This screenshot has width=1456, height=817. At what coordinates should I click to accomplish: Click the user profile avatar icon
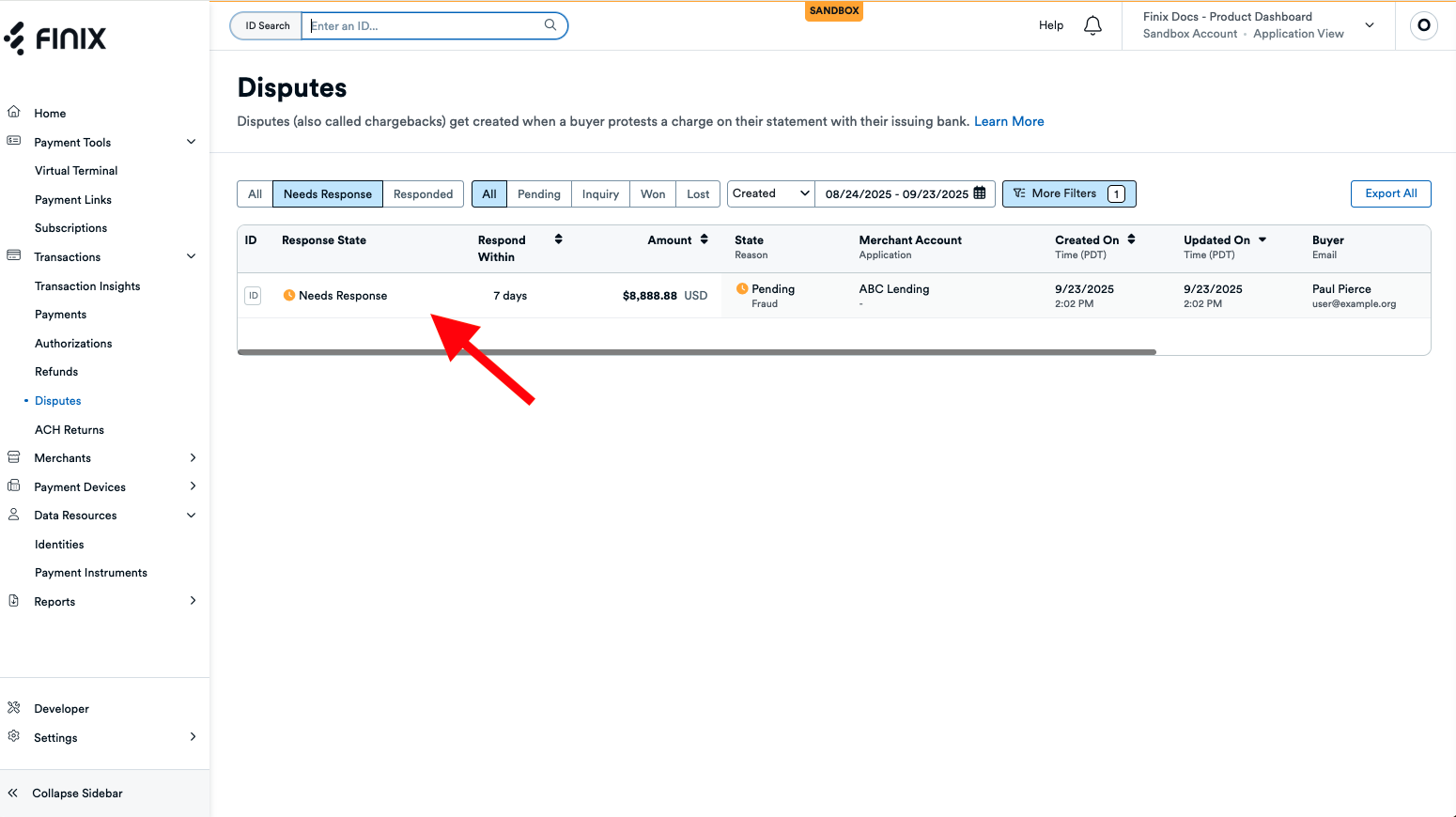coord(1423,25)
